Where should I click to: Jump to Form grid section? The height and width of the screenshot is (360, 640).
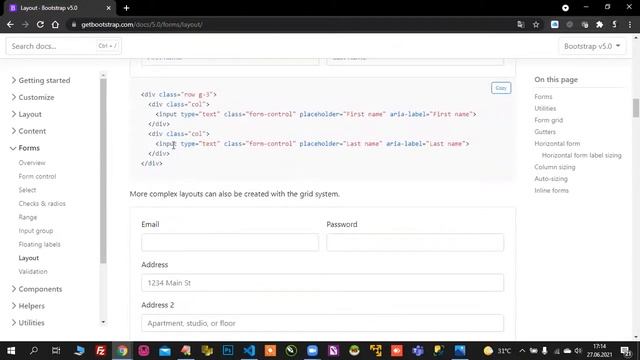[549, 120]
